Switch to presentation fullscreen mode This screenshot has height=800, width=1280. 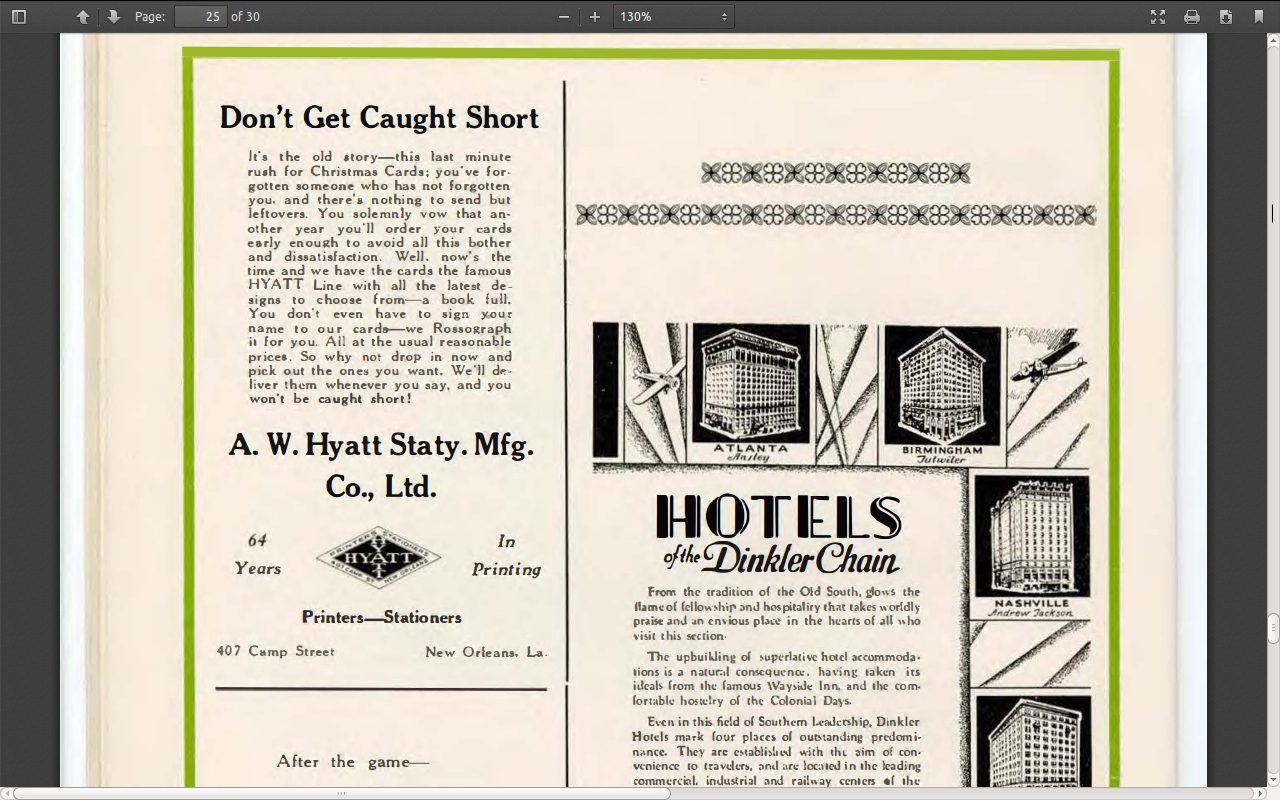pos(1158,16)
